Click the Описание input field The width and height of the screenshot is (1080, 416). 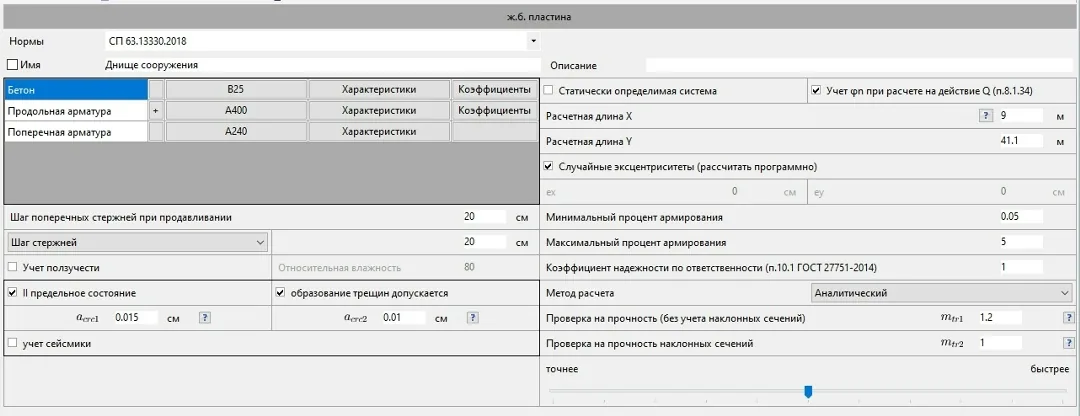click(859, 65)
